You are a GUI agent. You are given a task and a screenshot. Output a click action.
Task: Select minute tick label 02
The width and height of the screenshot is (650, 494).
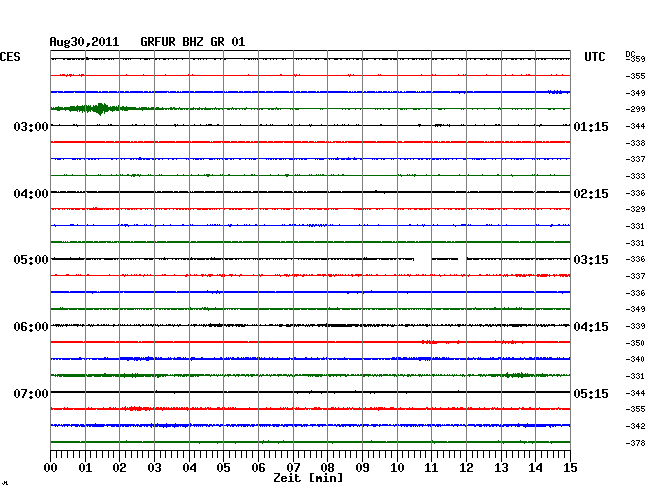119,467
